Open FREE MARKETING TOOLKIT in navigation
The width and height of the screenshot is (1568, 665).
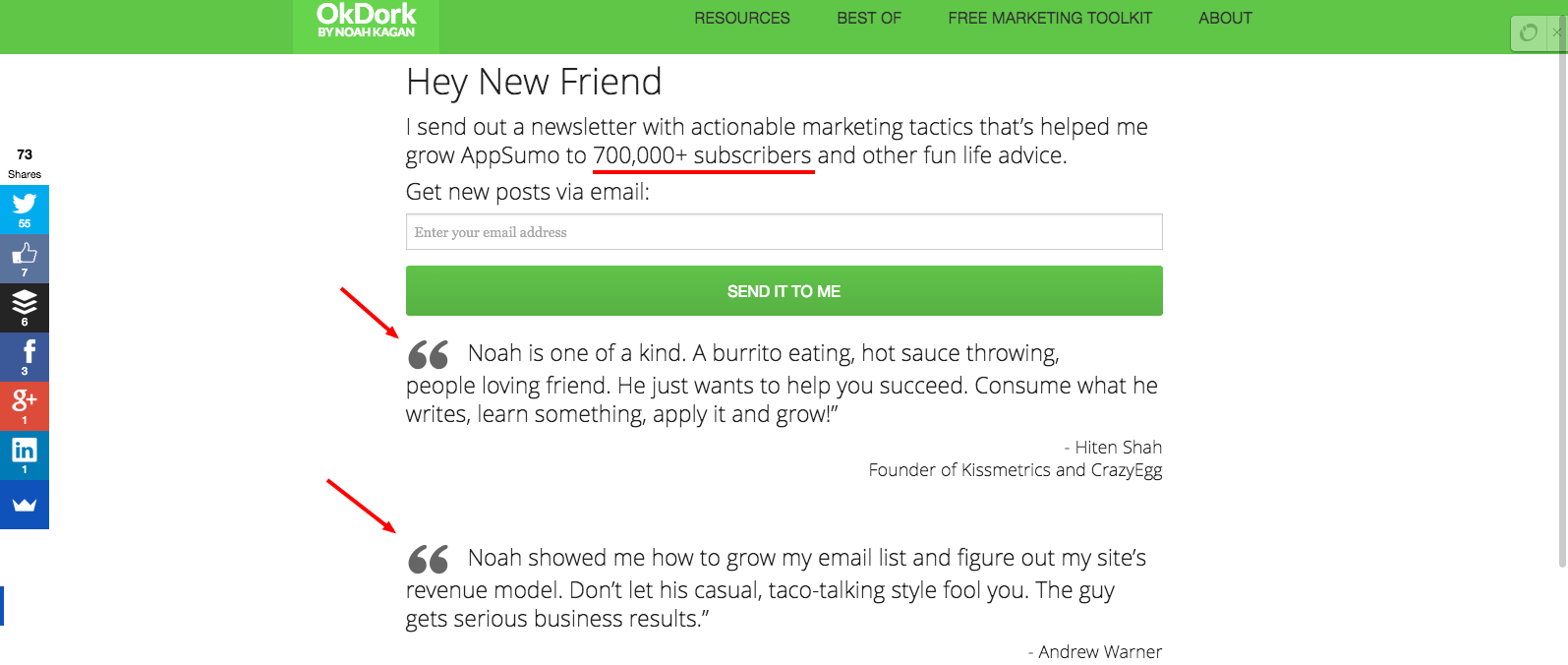click(1050, 18)
